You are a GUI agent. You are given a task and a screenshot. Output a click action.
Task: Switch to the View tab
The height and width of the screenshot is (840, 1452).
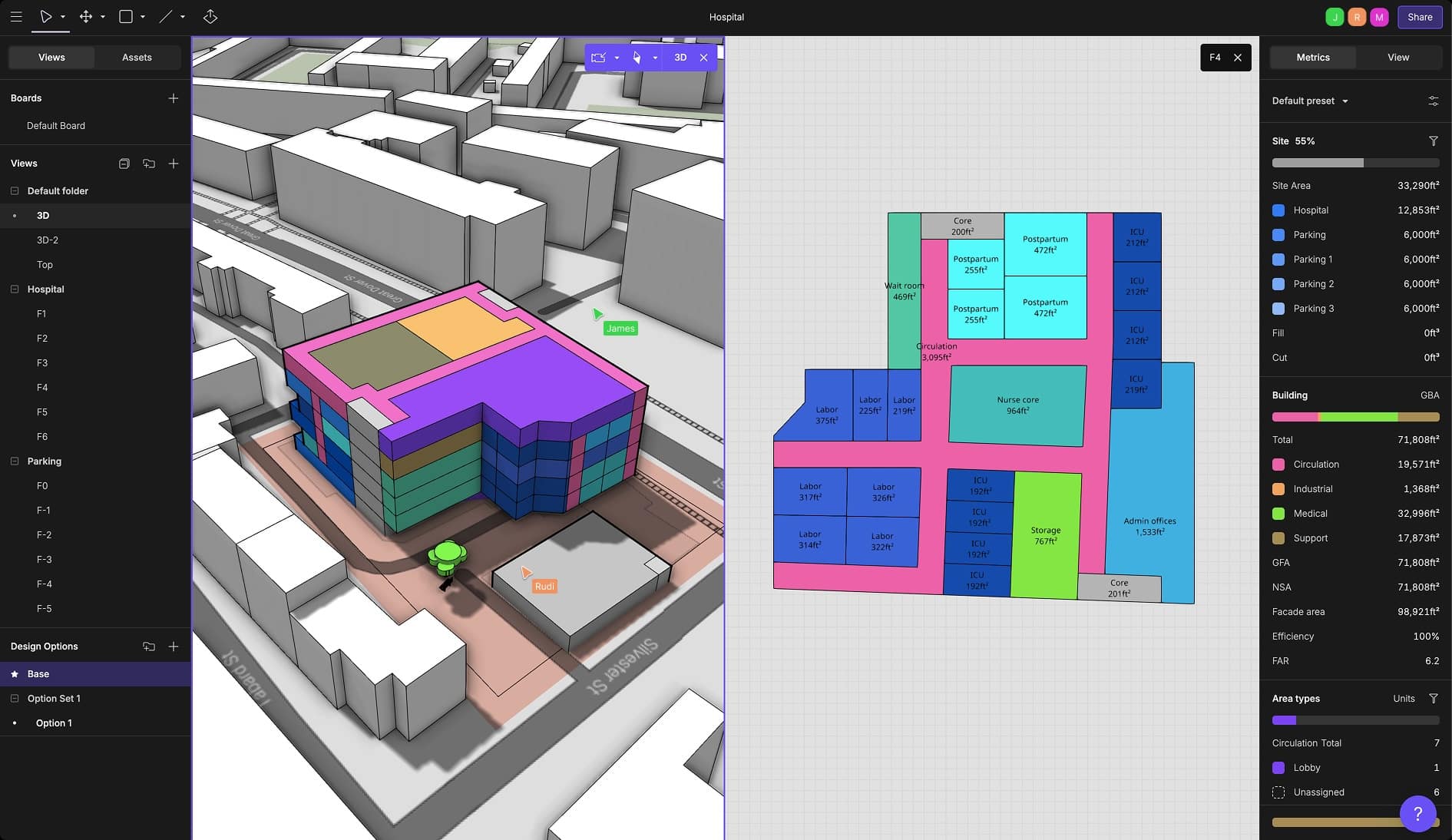pos(1397,58)
